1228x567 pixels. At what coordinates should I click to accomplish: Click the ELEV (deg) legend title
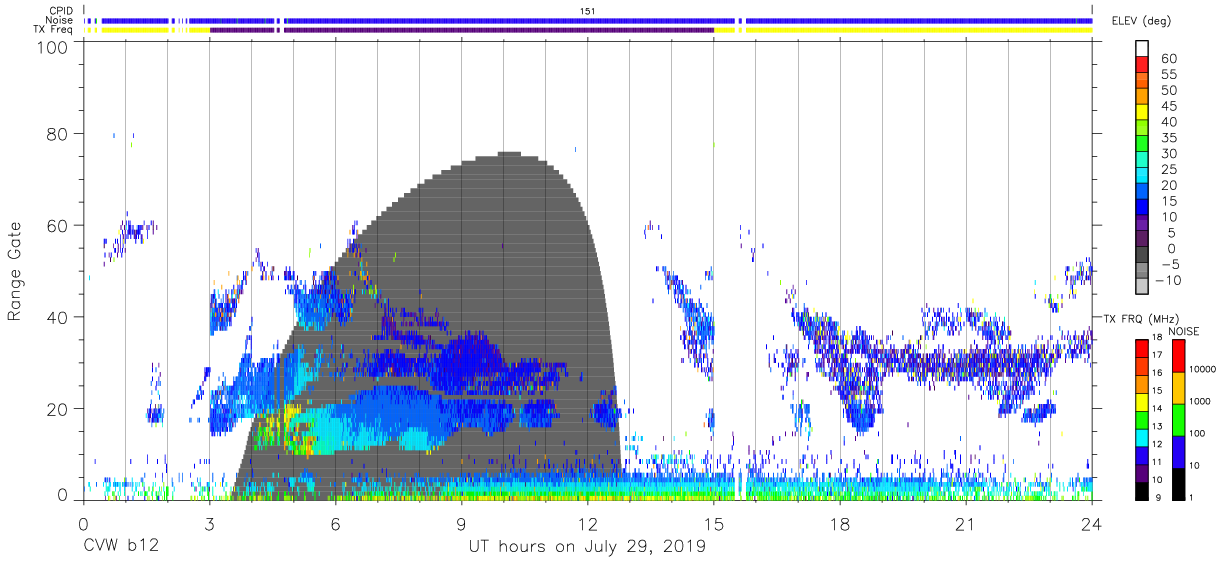pyautogui.click(x=1144, y=20)
